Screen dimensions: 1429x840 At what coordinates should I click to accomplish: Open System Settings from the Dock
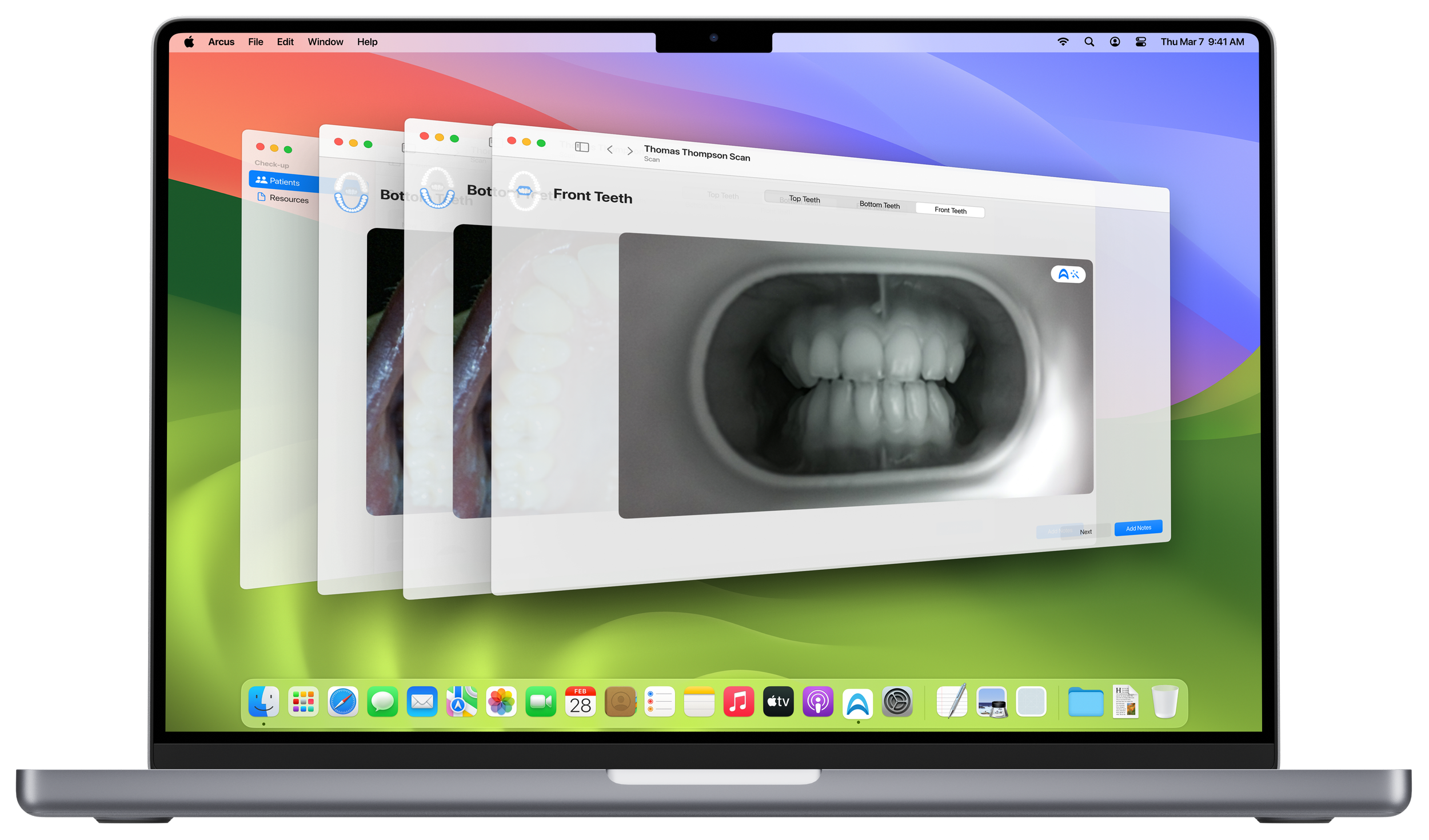pos(897,702)
